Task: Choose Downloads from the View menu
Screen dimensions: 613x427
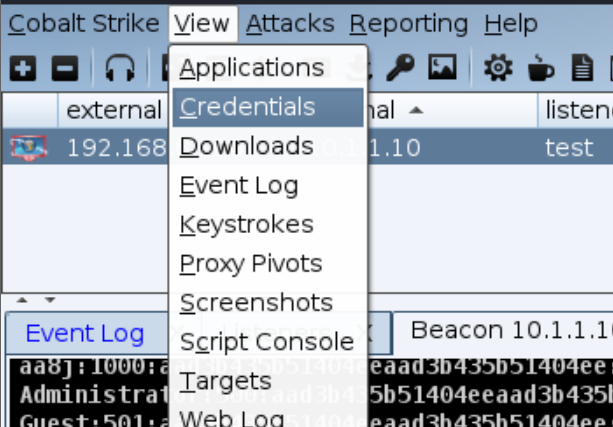Action: click(268, 146)
